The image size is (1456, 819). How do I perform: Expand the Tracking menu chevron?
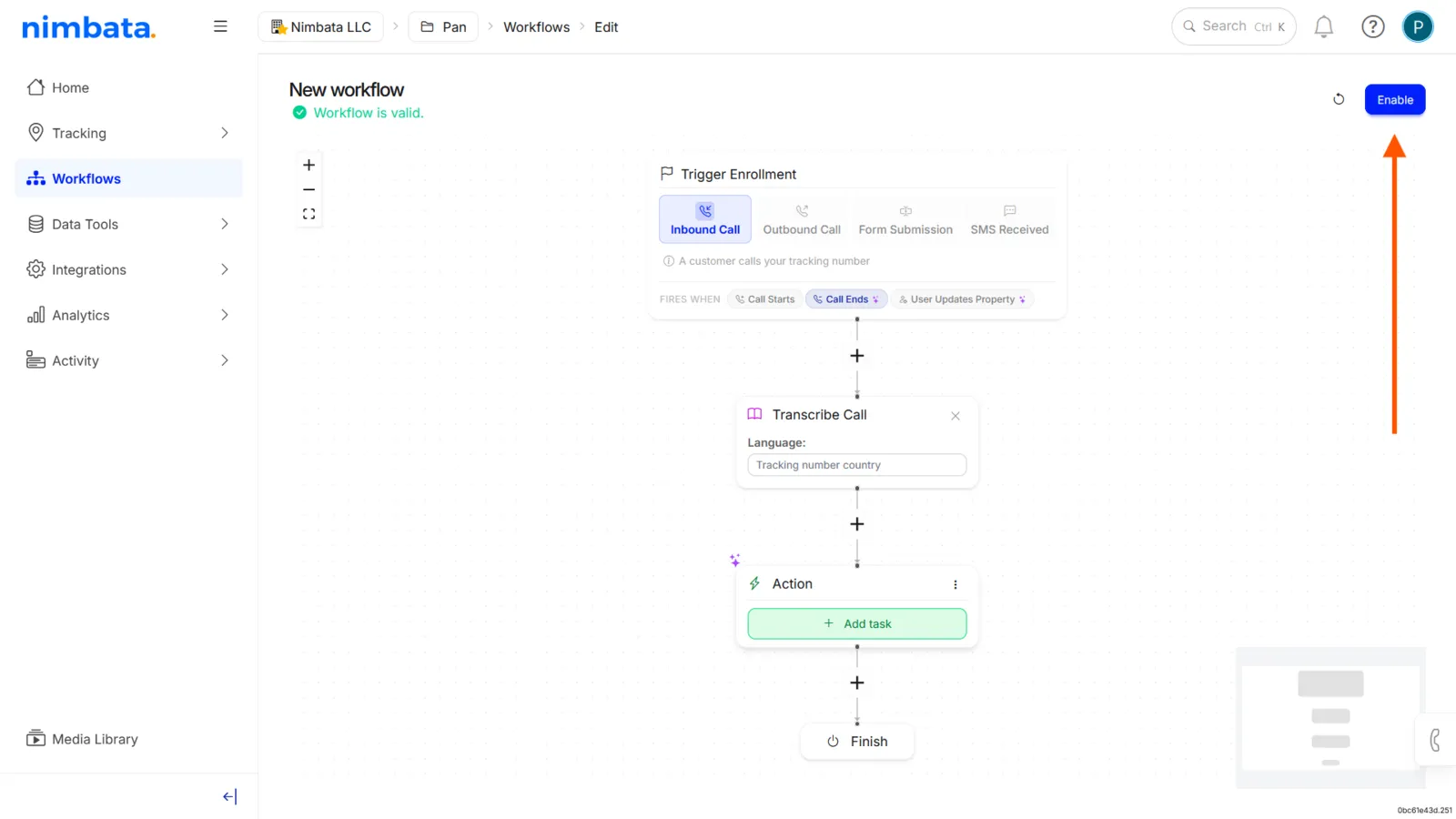[x=224, y=133]
